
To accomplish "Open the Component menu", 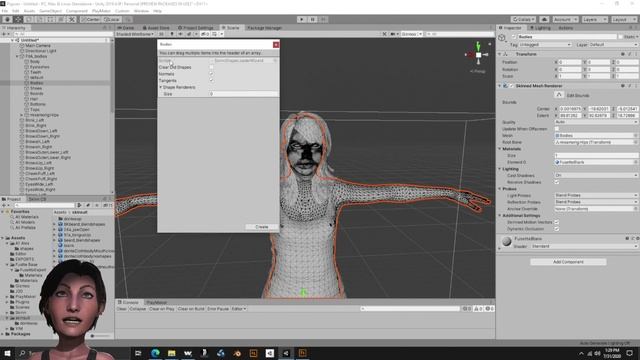I will pyautogui.click(x=77, y=11).
